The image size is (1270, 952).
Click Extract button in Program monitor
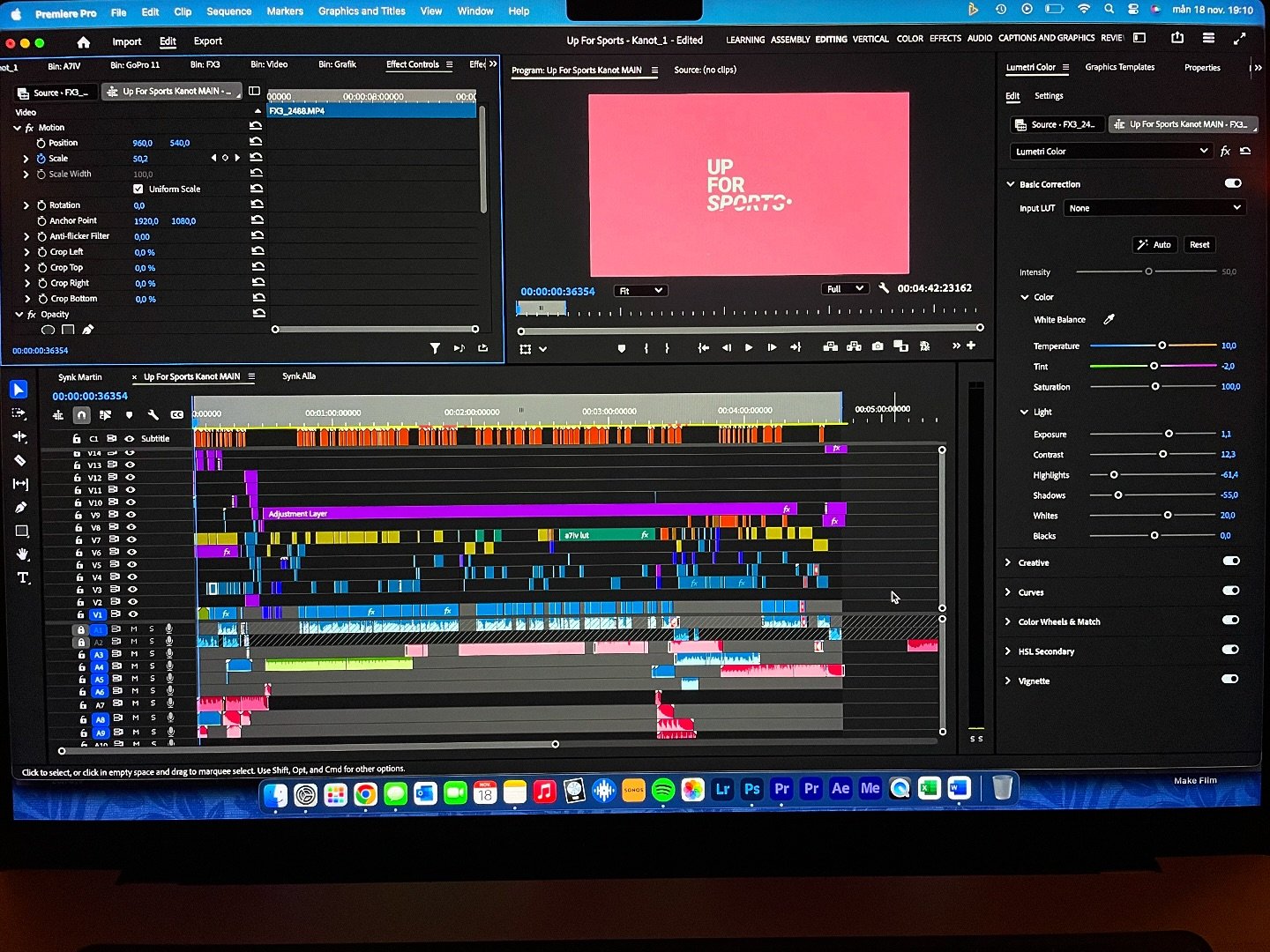(854, 347)
